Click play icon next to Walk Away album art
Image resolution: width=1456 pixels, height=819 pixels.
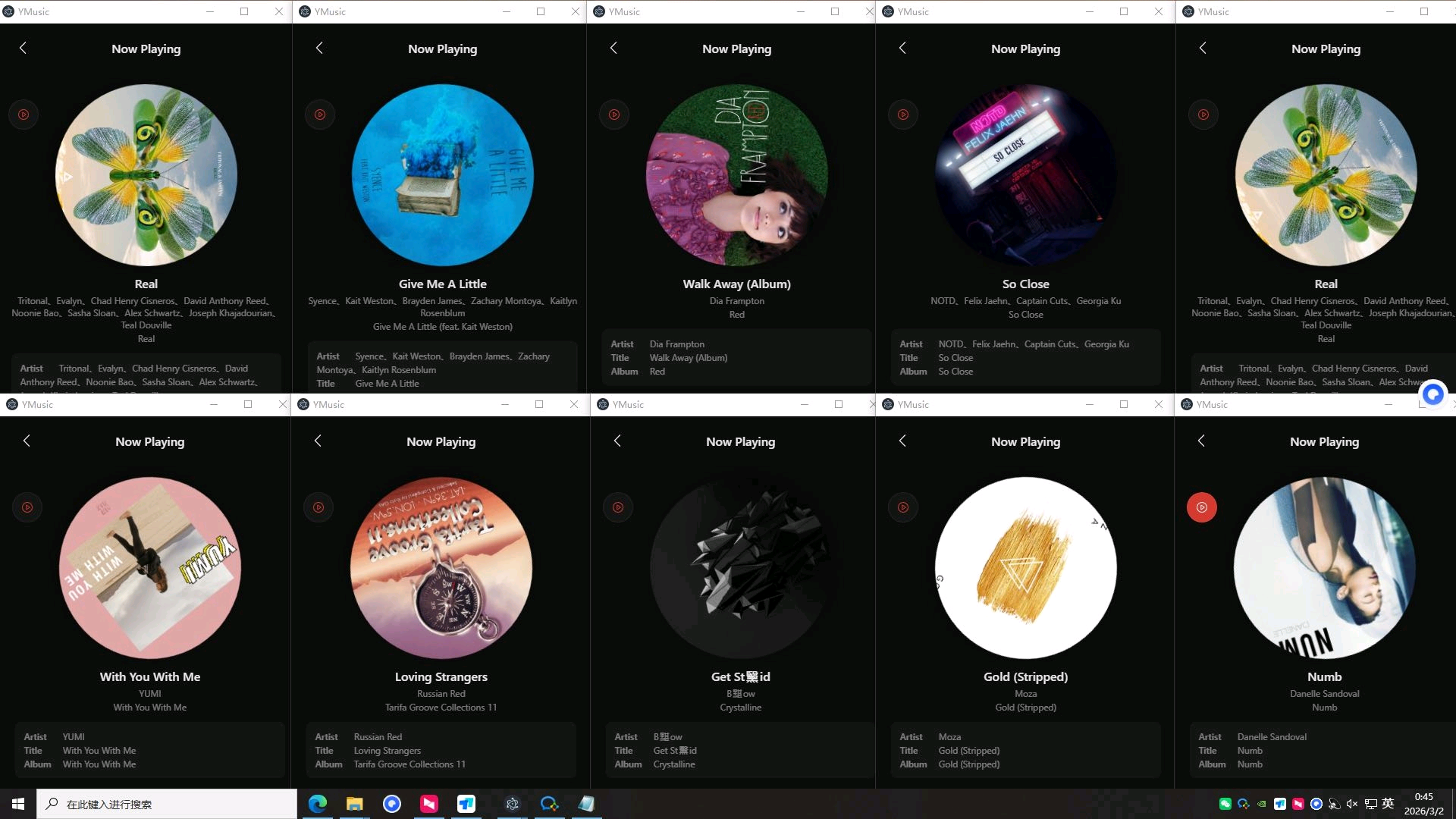point(614,115)
